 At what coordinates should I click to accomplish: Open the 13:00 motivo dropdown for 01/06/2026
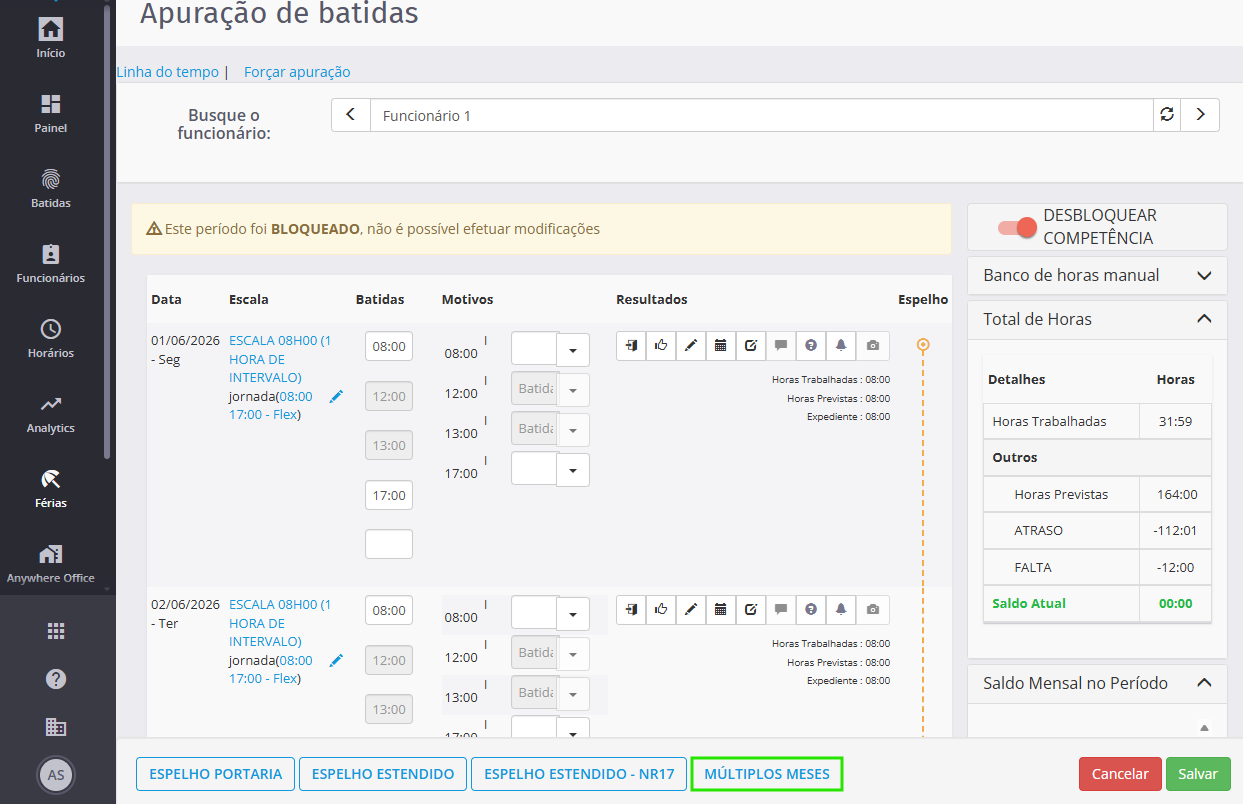tap(573, 430)
